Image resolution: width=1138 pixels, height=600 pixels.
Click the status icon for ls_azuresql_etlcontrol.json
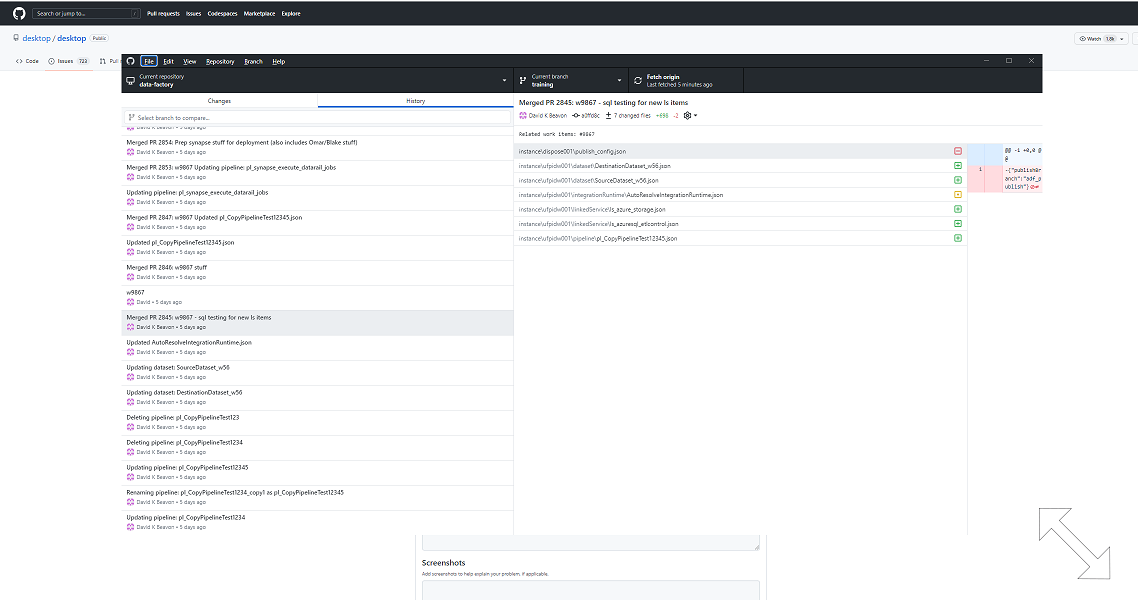(957, 223)
